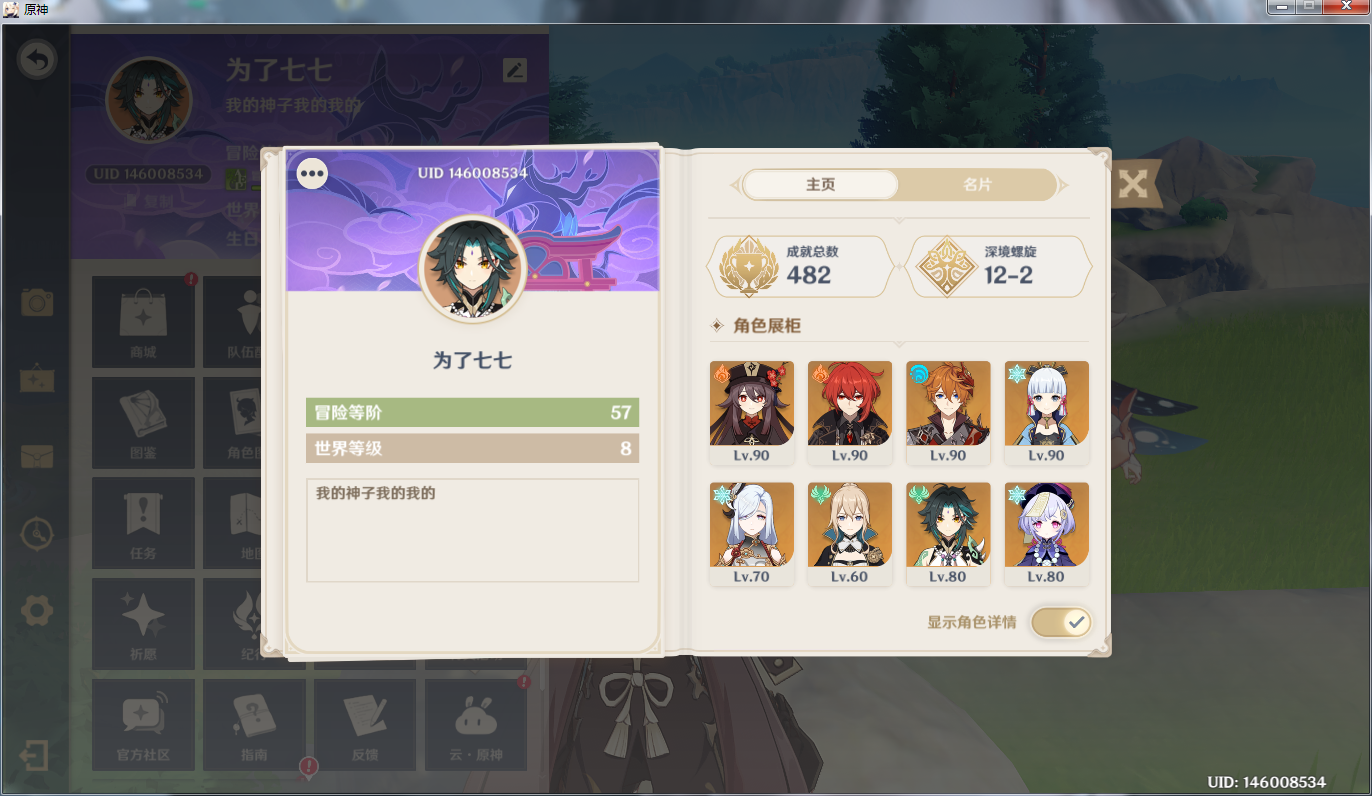Click the round Xiao profile avatar
The width and height of the screenshot is (1372, 796).
(473, 269)
